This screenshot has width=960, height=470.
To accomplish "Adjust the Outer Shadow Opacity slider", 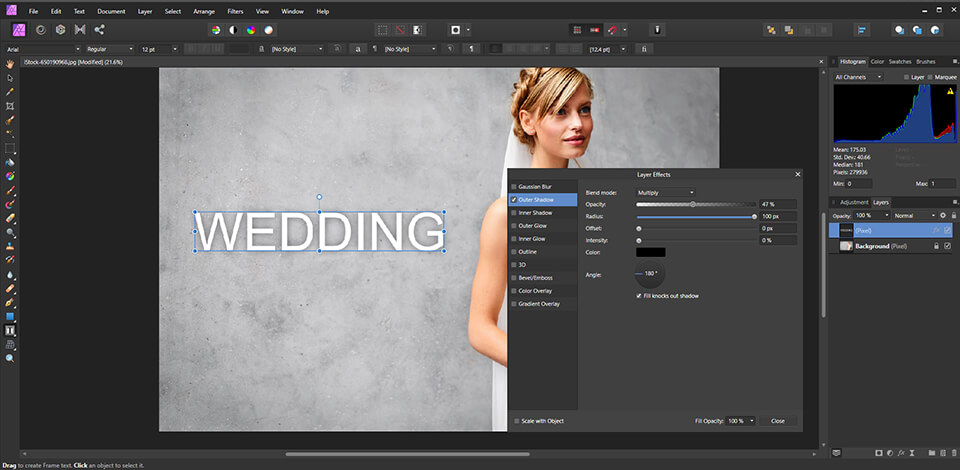I will click(696, 204).
